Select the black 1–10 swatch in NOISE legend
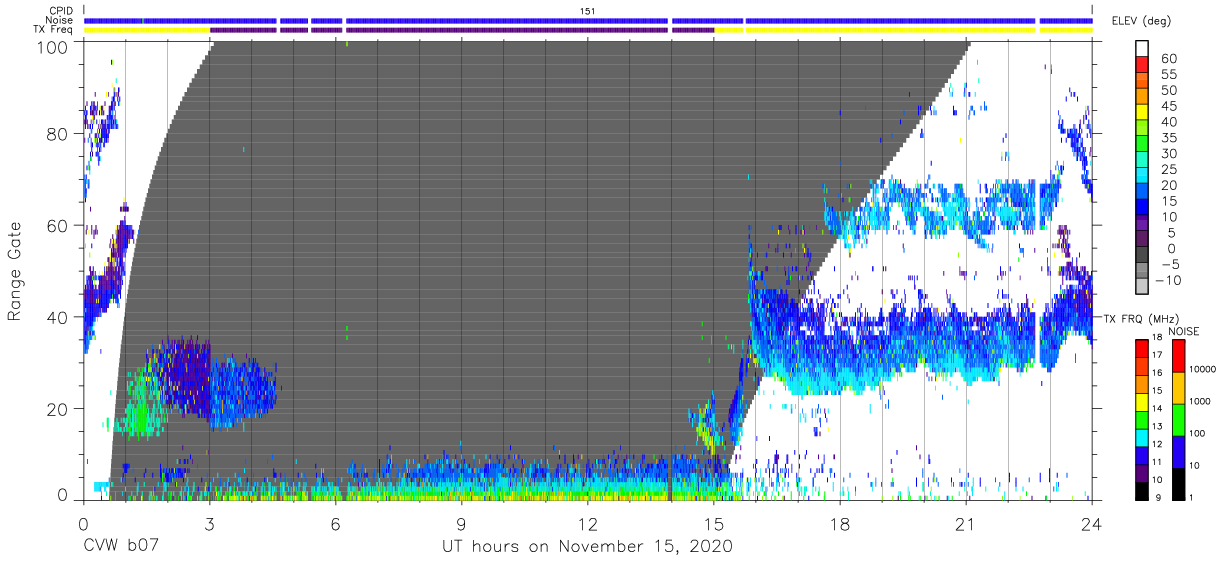This screenshot has height=567, width=1228. pyautogui.click(x=1179, y=483)
